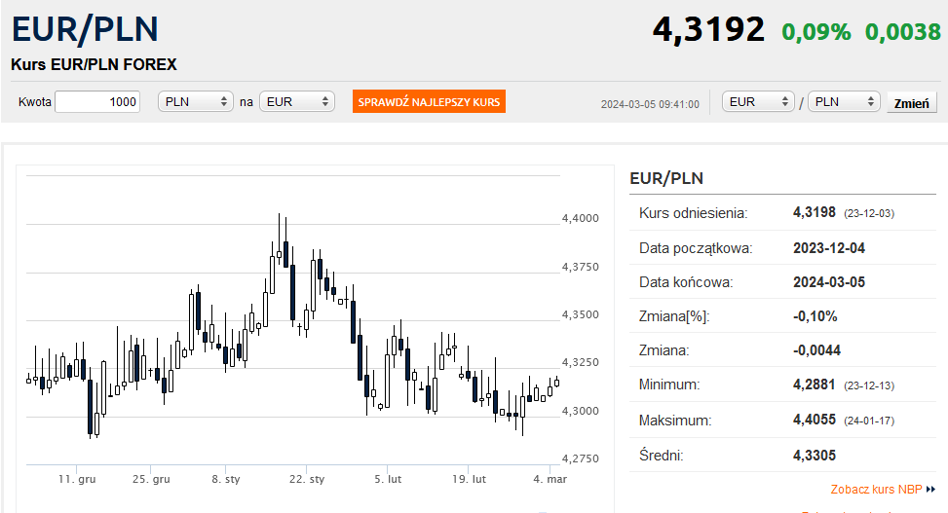Click the 4,4000 price level axis label

tap(580, 218)
